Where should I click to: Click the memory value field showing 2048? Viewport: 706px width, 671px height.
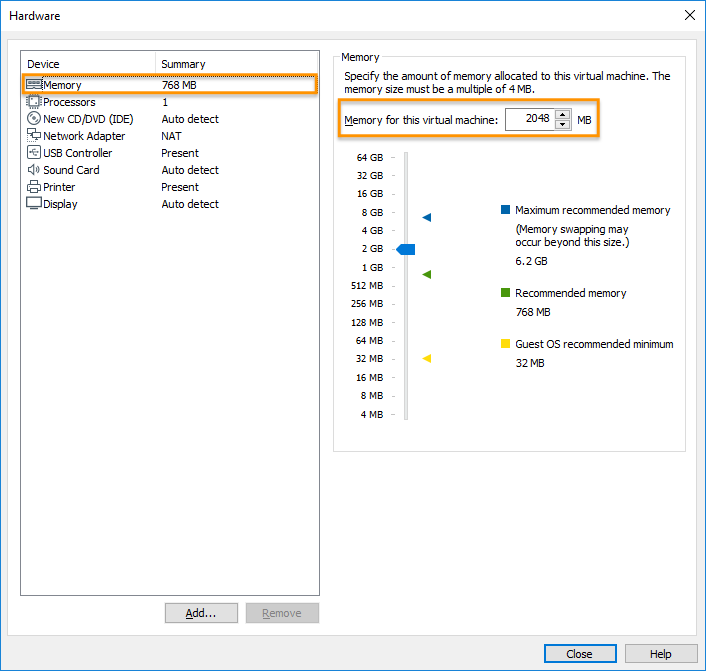coord(530,119)
